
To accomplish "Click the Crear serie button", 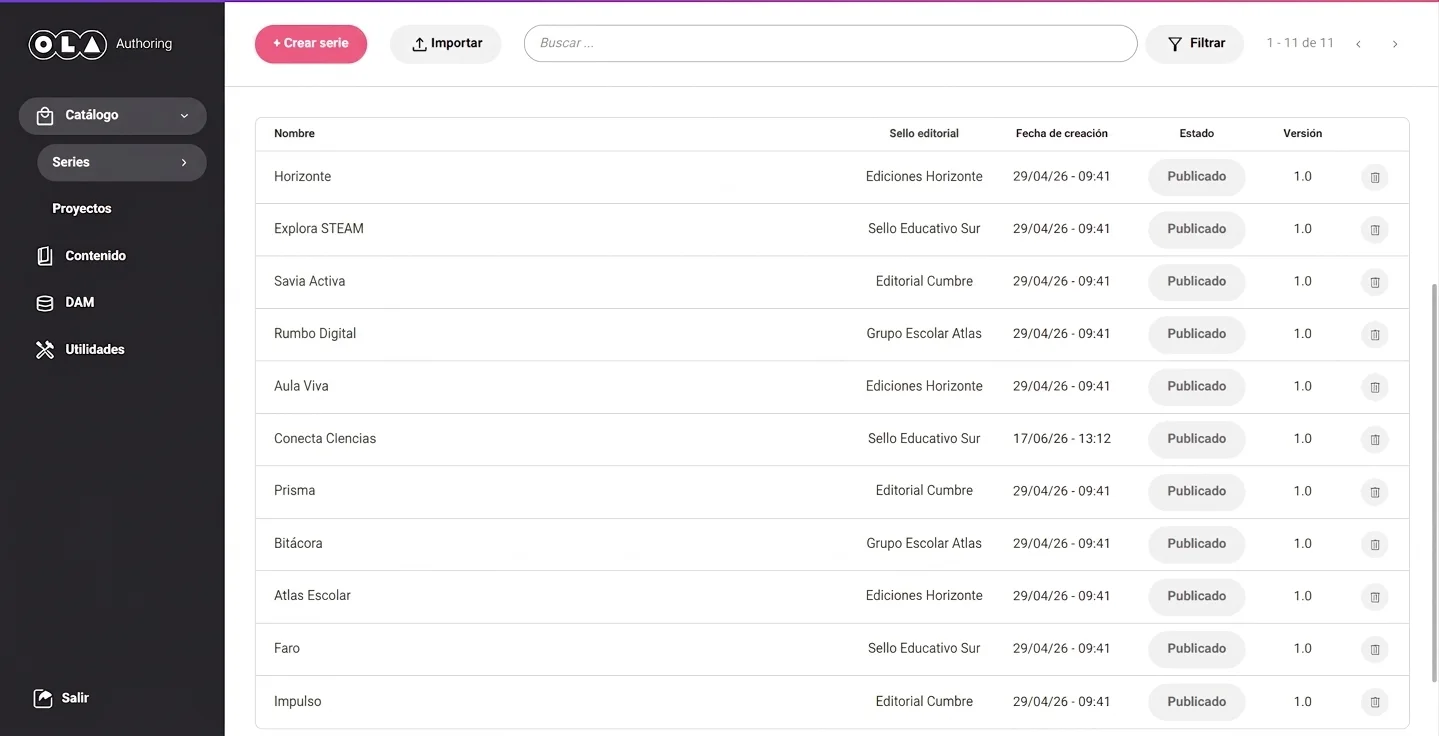I will (x=311, y=44).
